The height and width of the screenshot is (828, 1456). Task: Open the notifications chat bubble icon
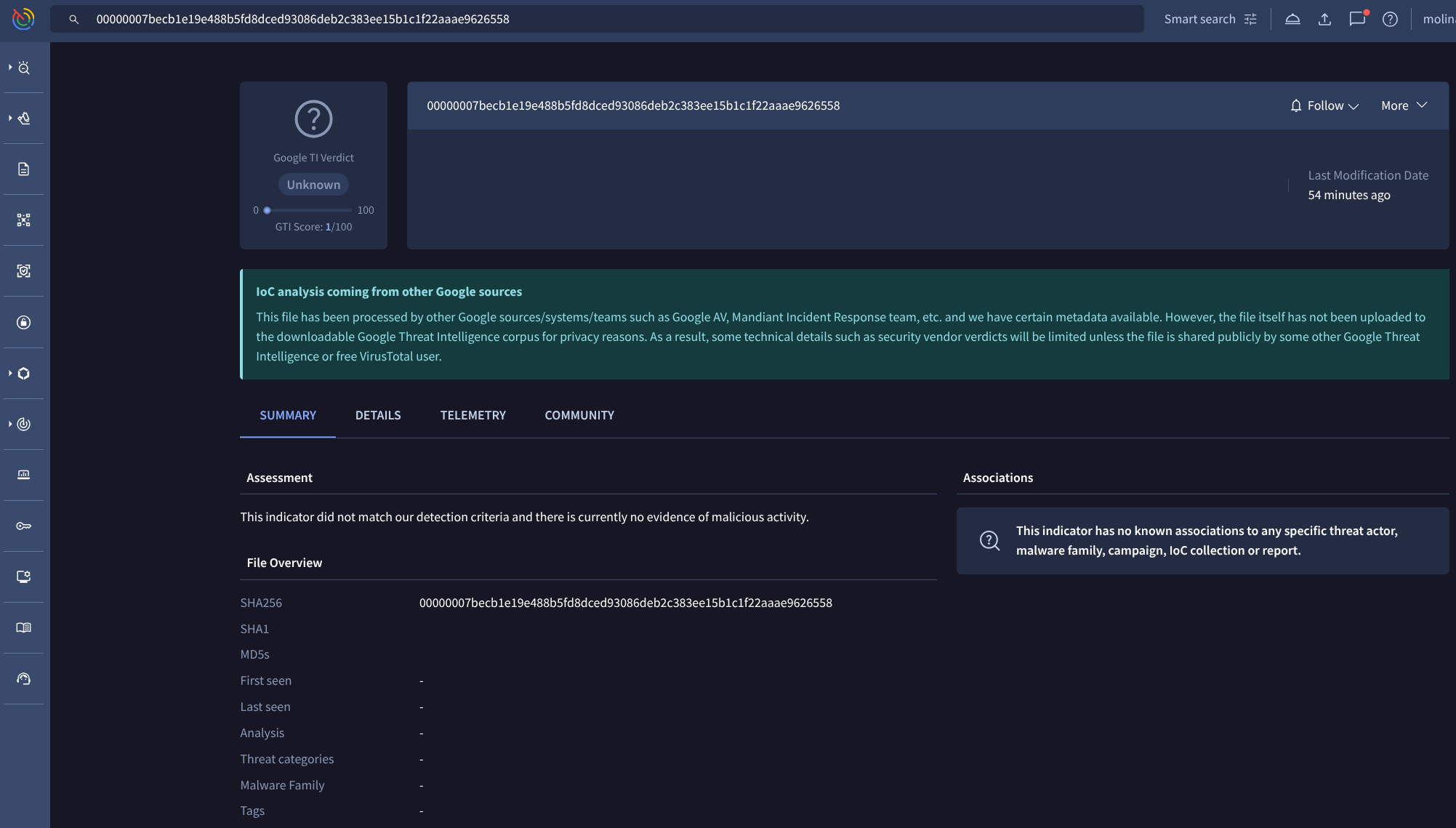pyautogui.click(x=1356, y=20)
